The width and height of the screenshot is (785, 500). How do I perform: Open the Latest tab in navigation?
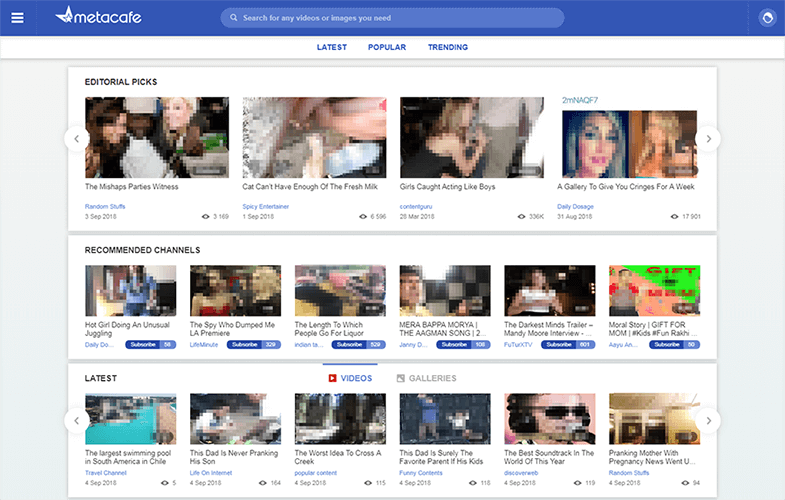click(x=332, y=47)
